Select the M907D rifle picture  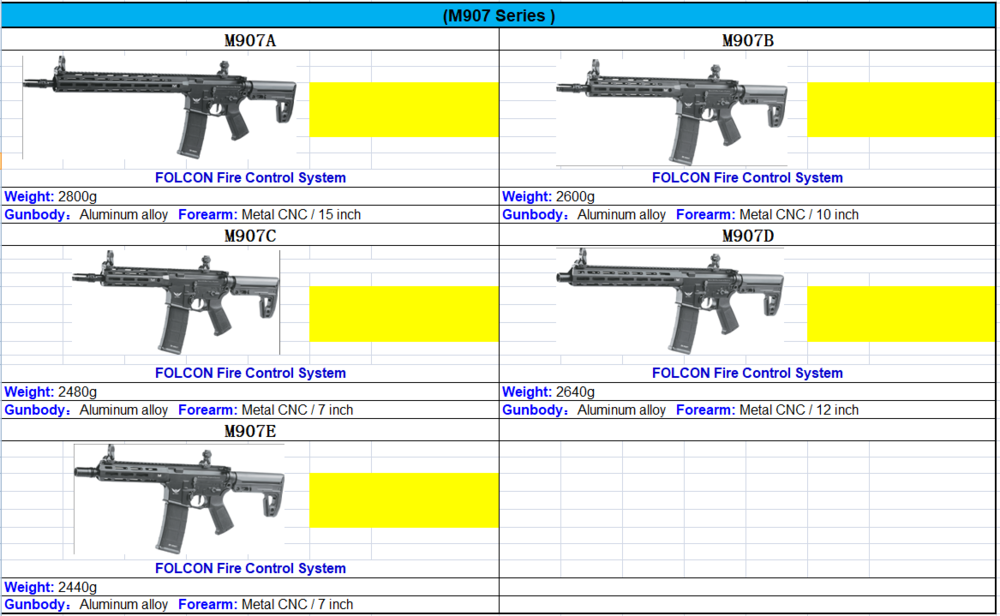670,300
